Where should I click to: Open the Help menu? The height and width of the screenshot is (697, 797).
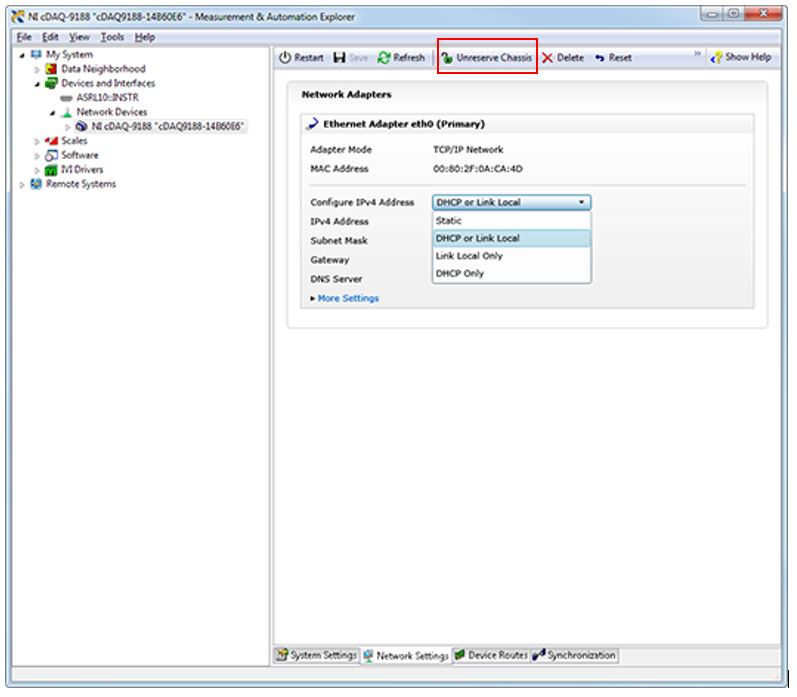[x=144, y=37]
